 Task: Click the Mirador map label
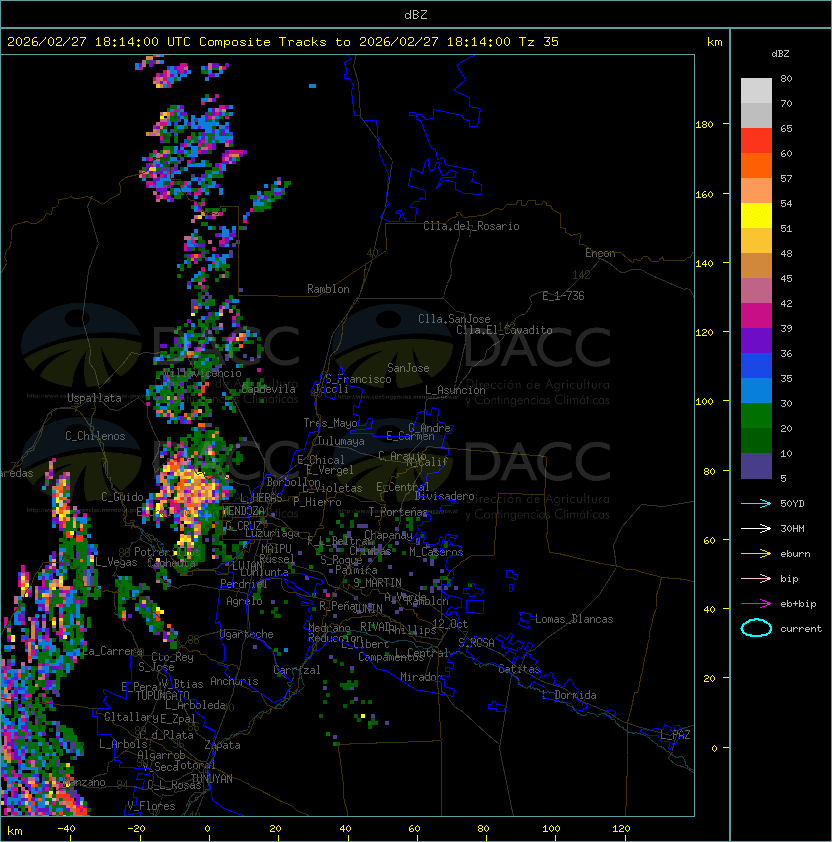point(422,677)
